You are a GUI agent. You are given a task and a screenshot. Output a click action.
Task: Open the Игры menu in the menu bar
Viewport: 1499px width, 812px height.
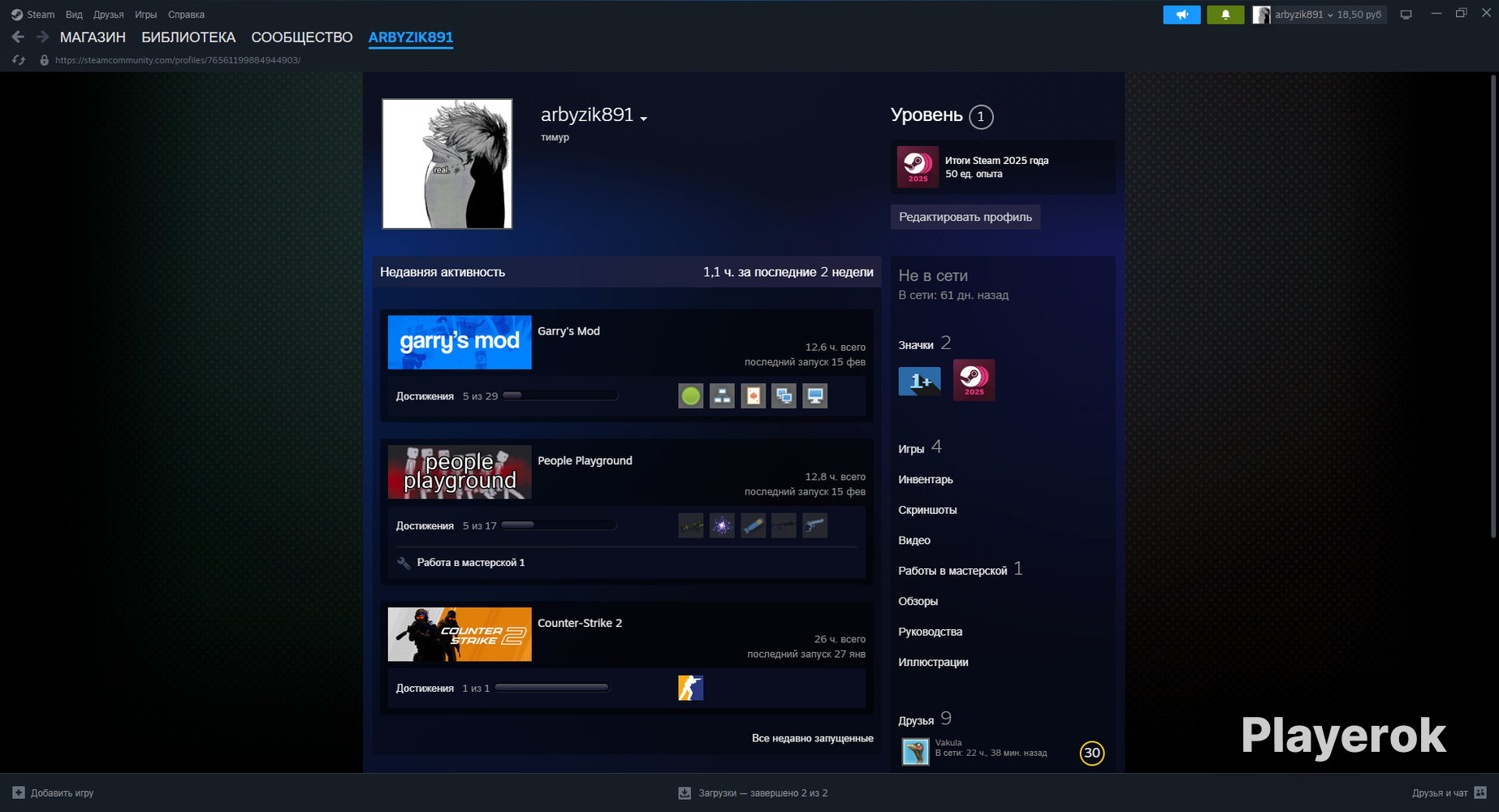[x=146, y=15]
